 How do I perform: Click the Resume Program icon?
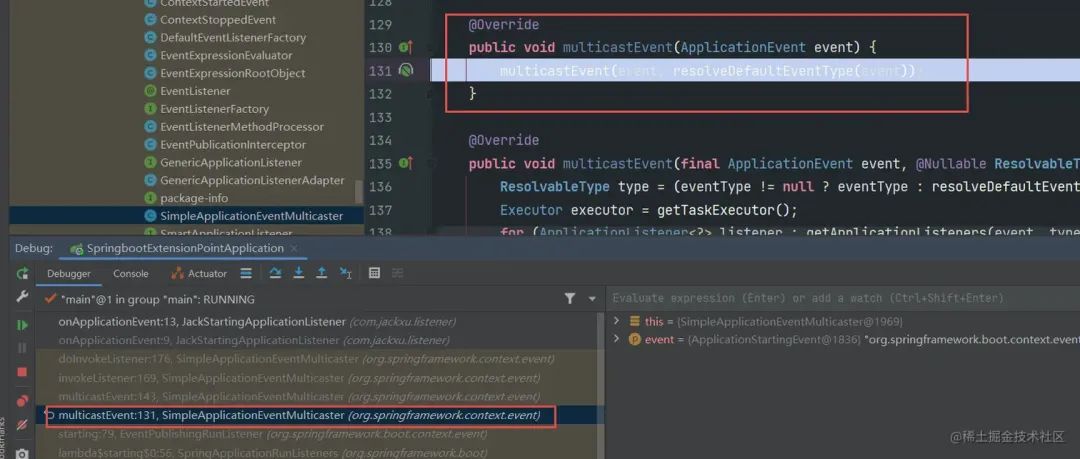coord(22,325)
